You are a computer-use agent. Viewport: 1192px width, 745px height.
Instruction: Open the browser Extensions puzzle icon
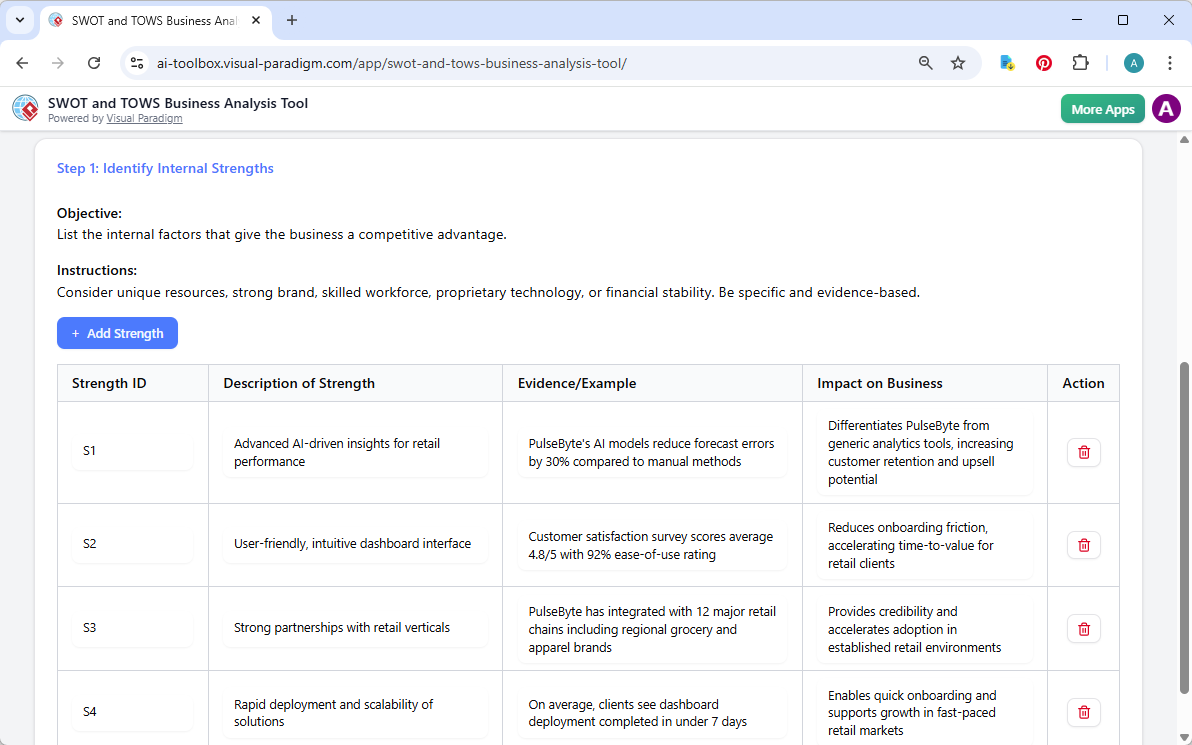1080,62
